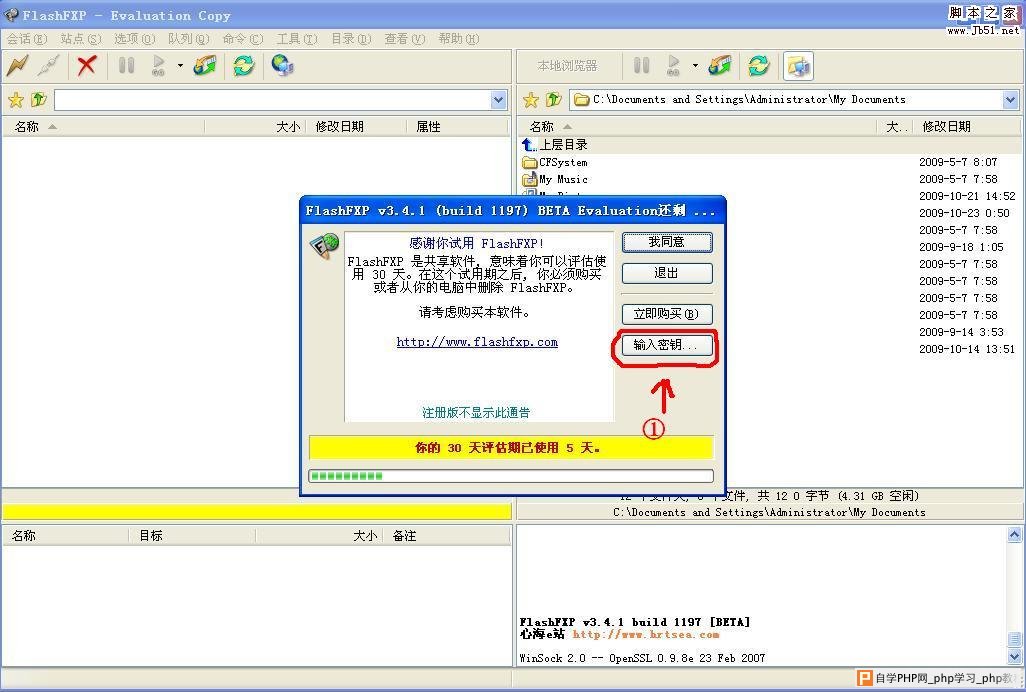This screenshot has width=1026, height=692.
Task: Open the 工具 menu
Action: point(297,39)
